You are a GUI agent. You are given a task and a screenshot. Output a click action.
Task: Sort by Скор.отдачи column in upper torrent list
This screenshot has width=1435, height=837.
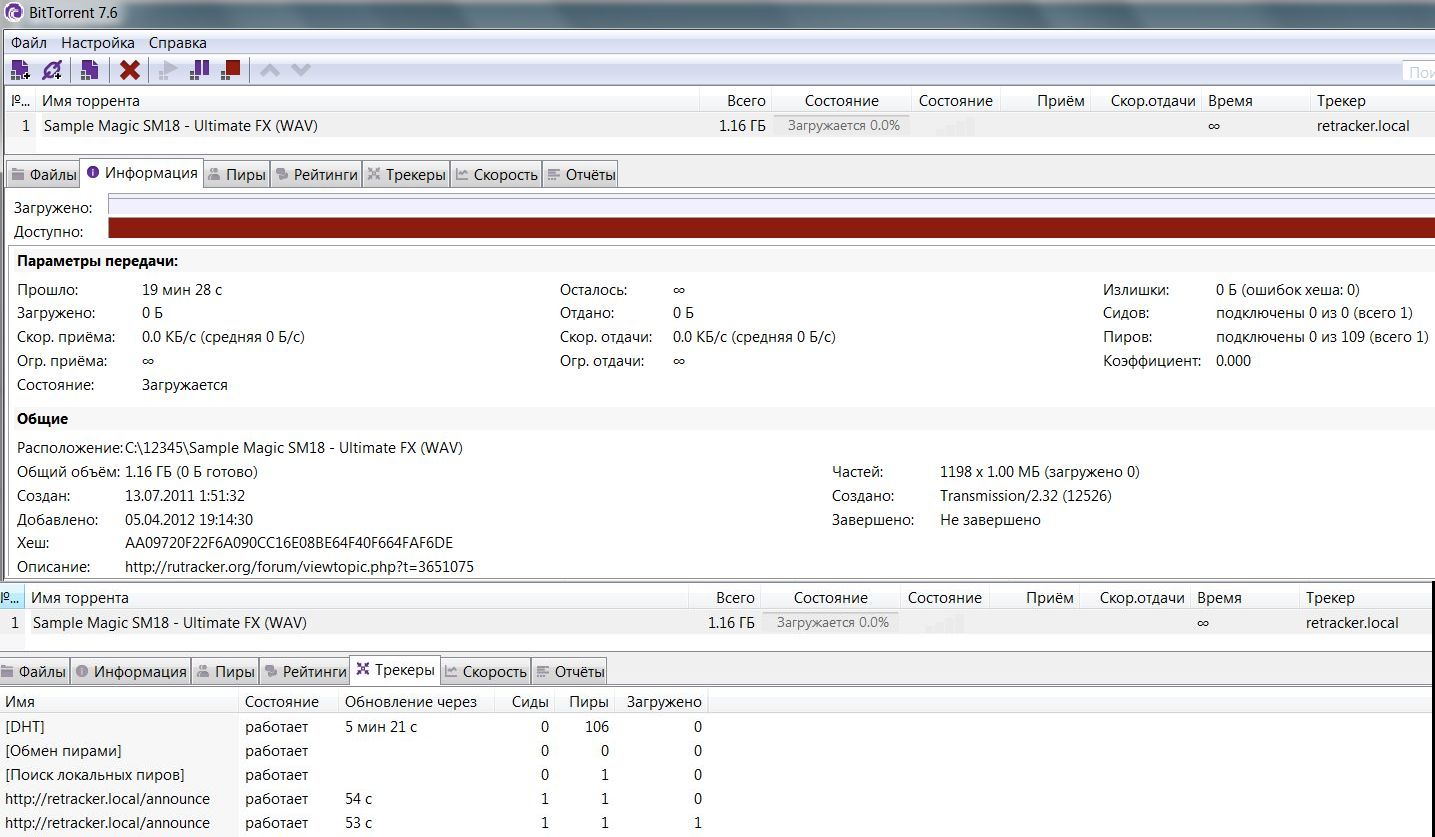click(1148, 101)
